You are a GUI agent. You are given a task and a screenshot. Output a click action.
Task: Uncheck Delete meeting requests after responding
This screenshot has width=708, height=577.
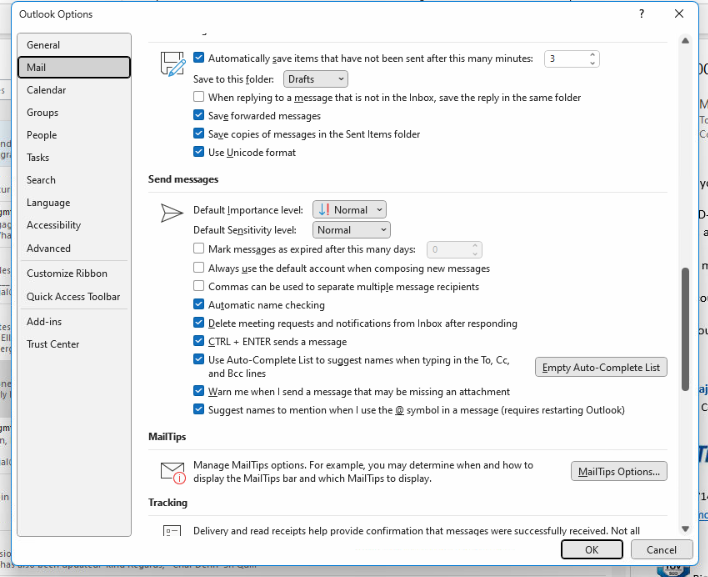point(199,323)
